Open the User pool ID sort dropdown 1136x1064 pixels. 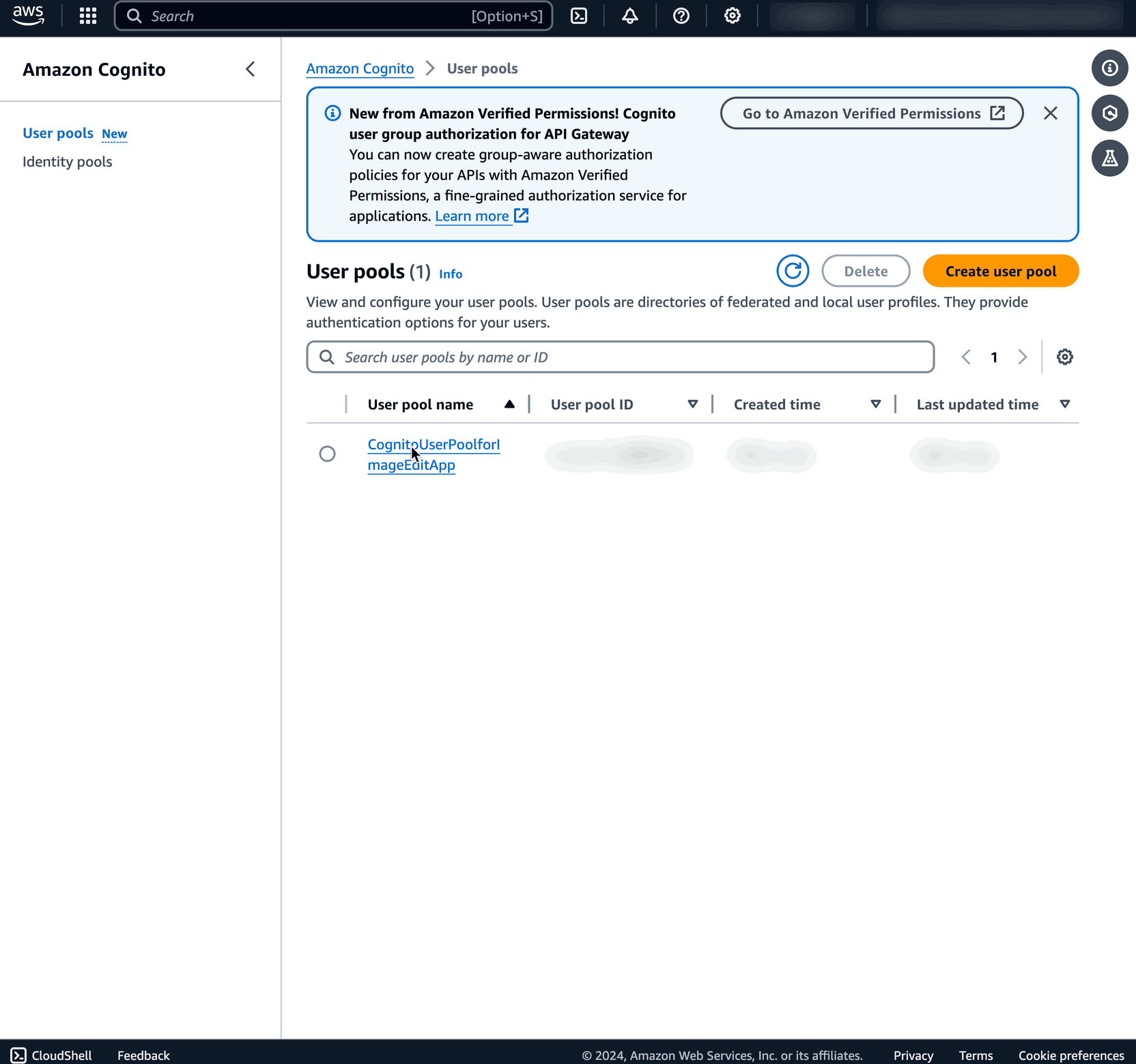693,404
